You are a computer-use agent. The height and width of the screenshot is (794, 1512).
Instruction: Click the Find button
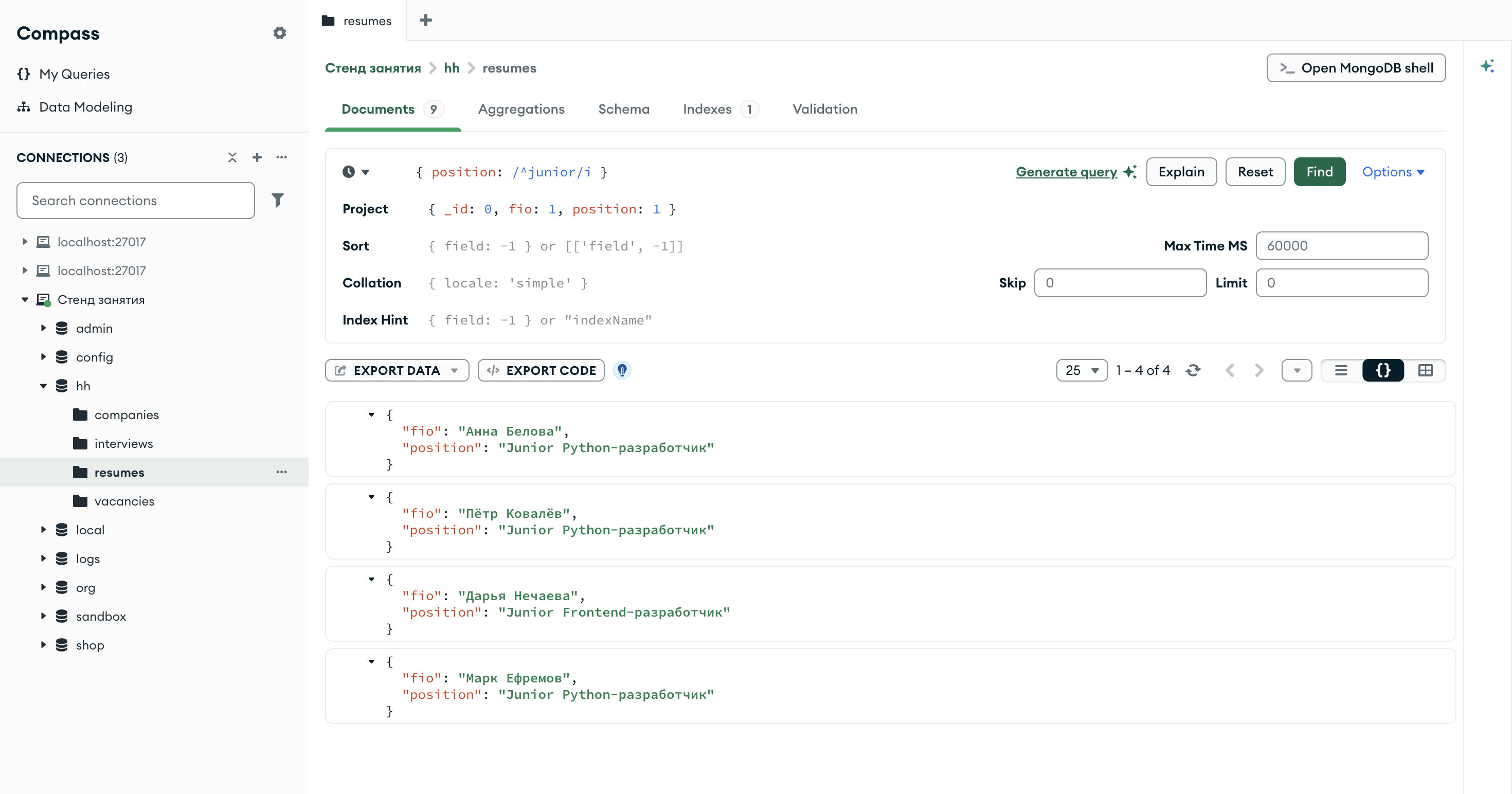pyautogui.click(x=1320, y=172)
